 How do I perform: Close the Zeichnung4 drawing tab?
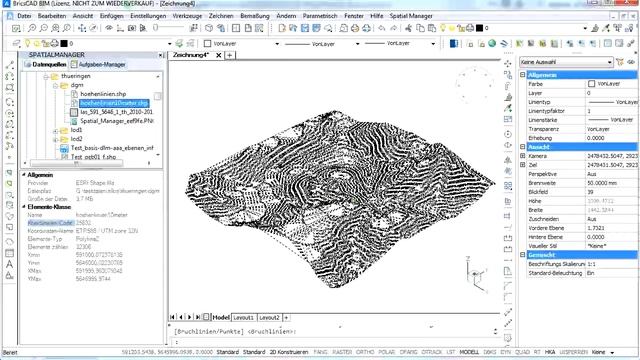pos(219,55)
